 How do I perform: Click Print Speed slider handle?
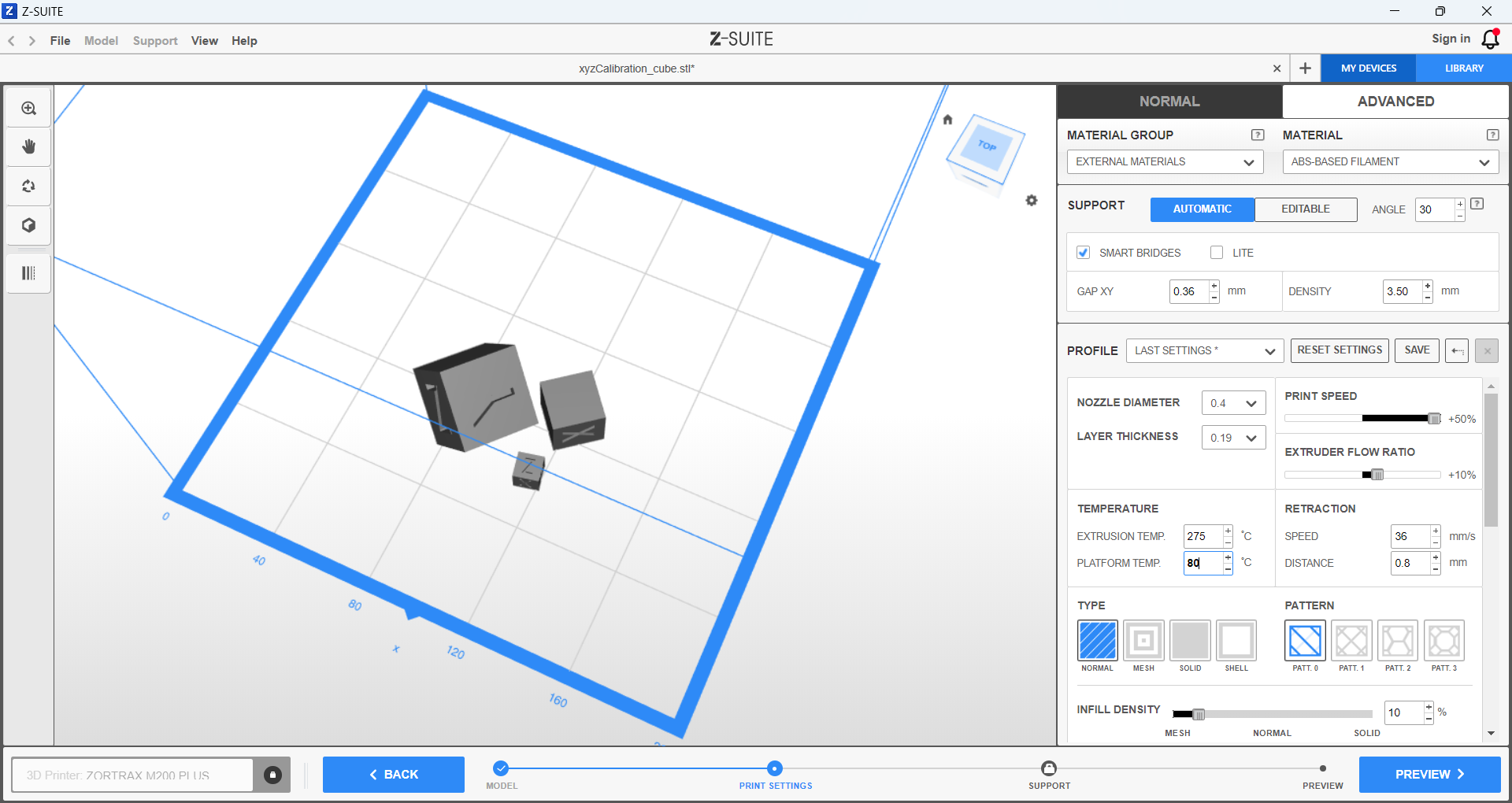point(1434,419)
